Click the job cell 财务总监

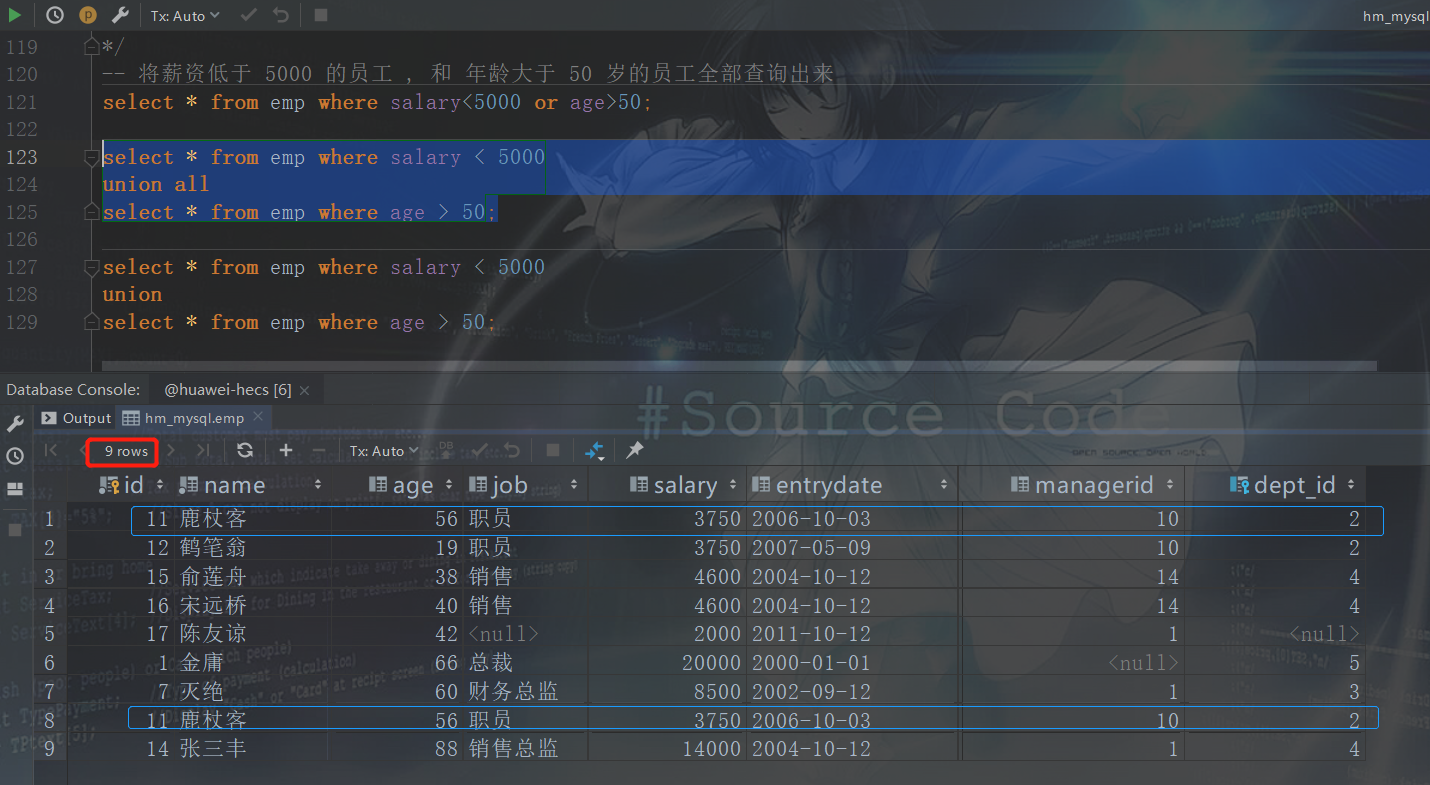[513, 692]
